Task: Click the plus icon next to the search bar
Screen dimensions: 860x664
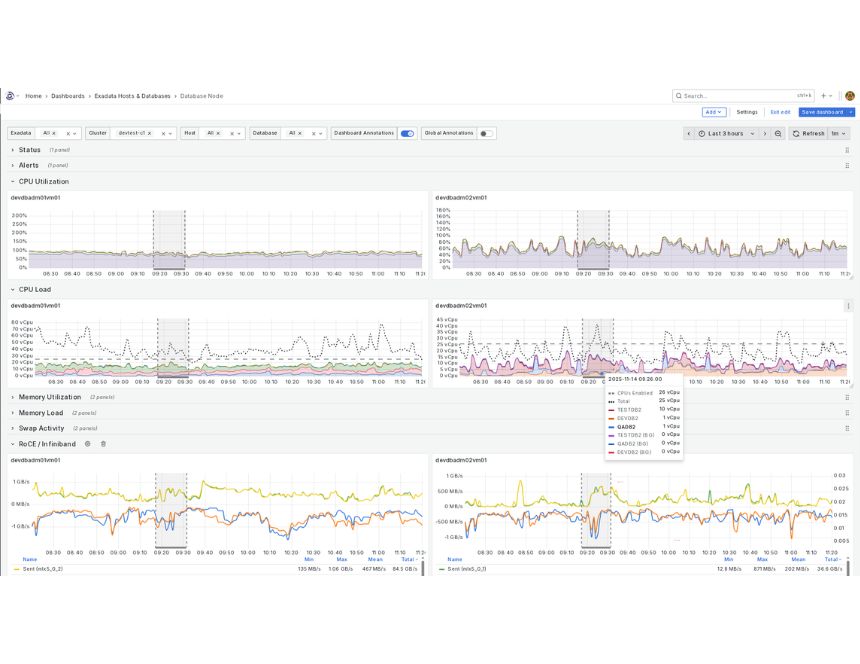Action: [823, 95]
